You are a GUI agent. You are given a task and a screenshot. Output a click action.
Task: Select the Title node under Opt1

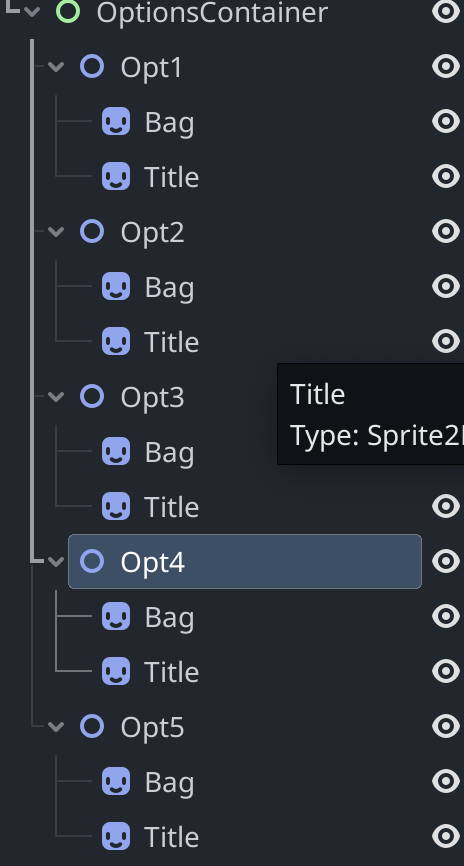click(x=171, y=177)
